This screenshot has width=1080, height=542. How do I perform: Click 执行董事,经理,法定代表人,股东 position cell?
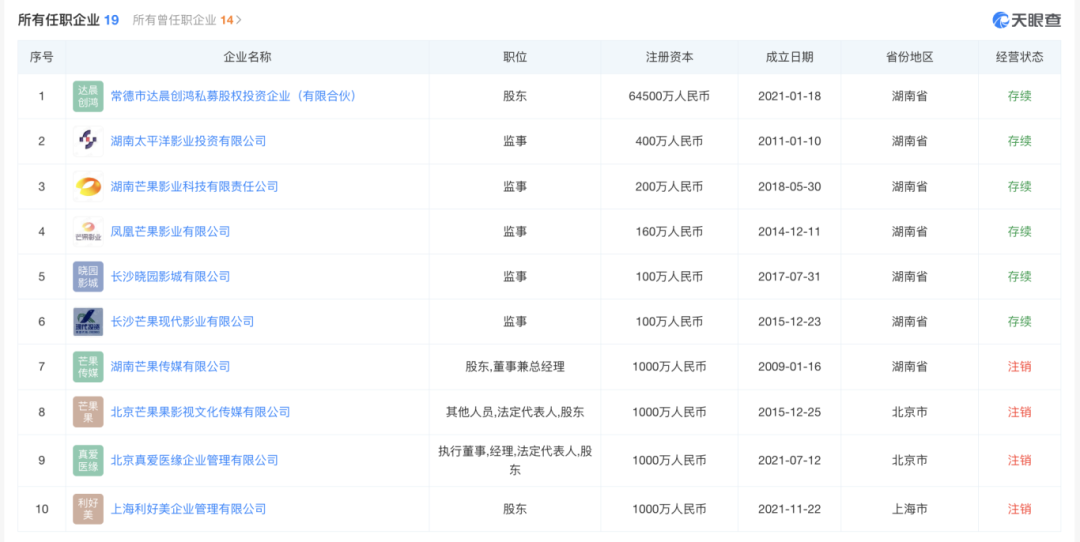515,461
